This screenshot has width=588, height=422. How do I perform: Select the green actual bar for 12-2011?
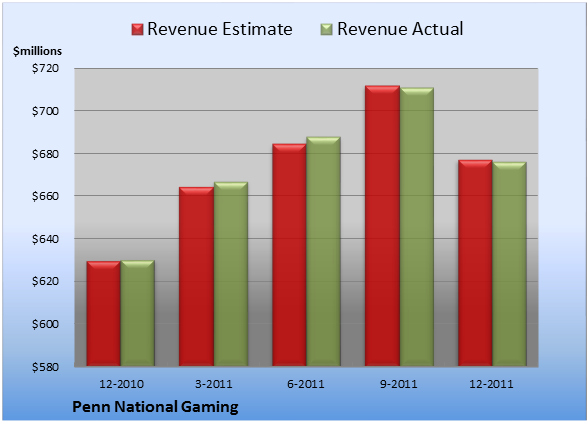[509, 264]
